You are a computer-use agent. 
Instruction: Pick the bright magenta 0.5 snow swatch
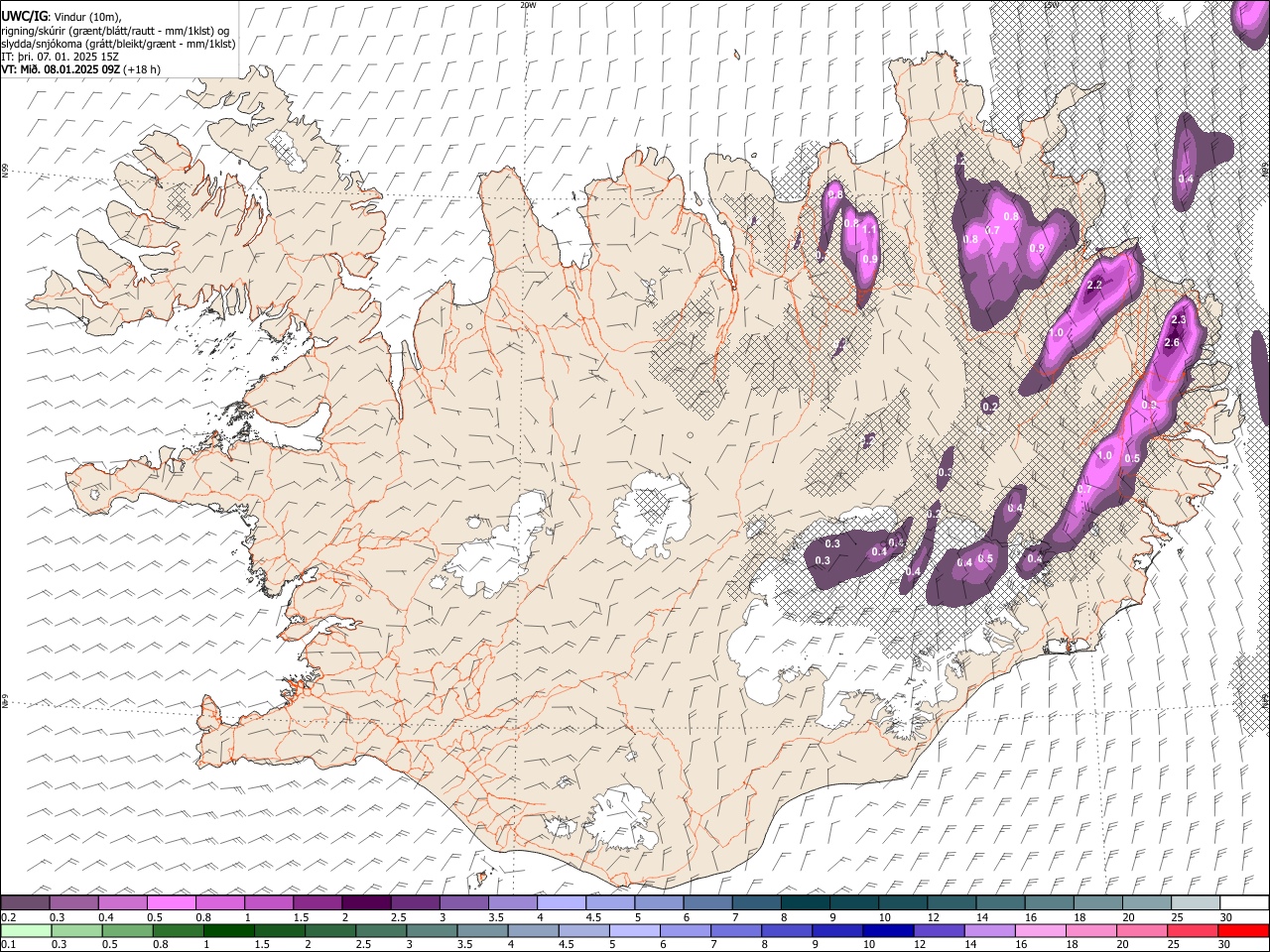(171, 903)
